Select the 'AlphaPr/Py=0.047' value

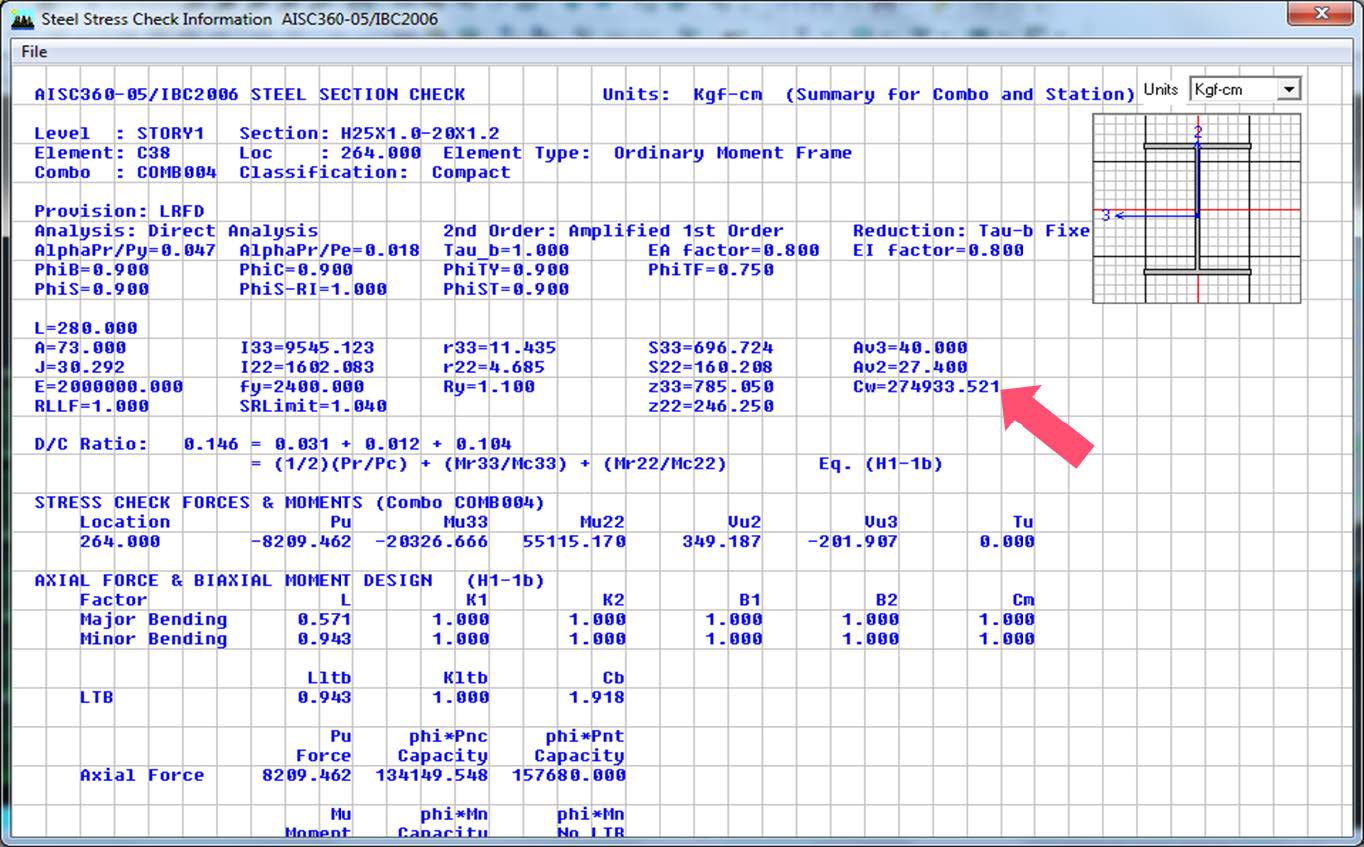(125, 250)
